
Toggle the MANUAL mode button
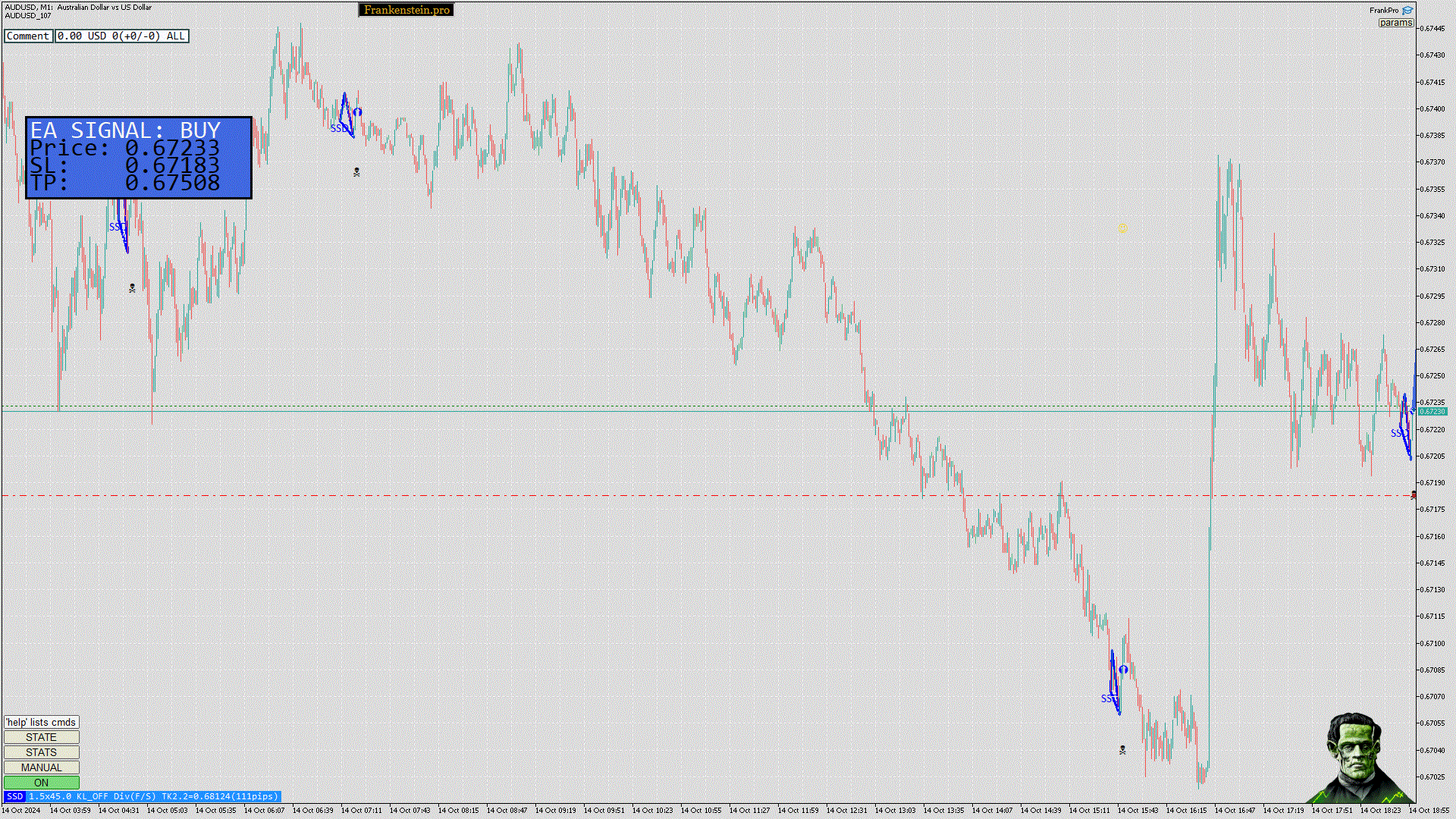41,767
